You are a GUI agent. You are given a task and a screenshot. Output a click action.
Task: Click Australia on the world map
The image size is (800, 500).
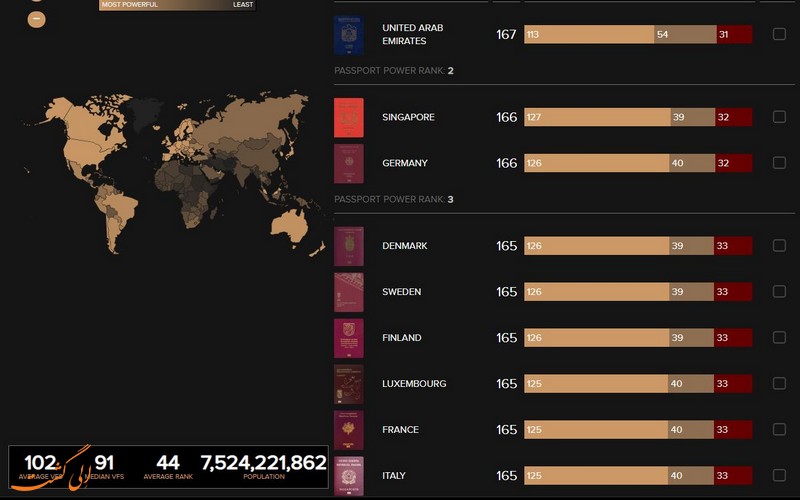coord(289,226)
